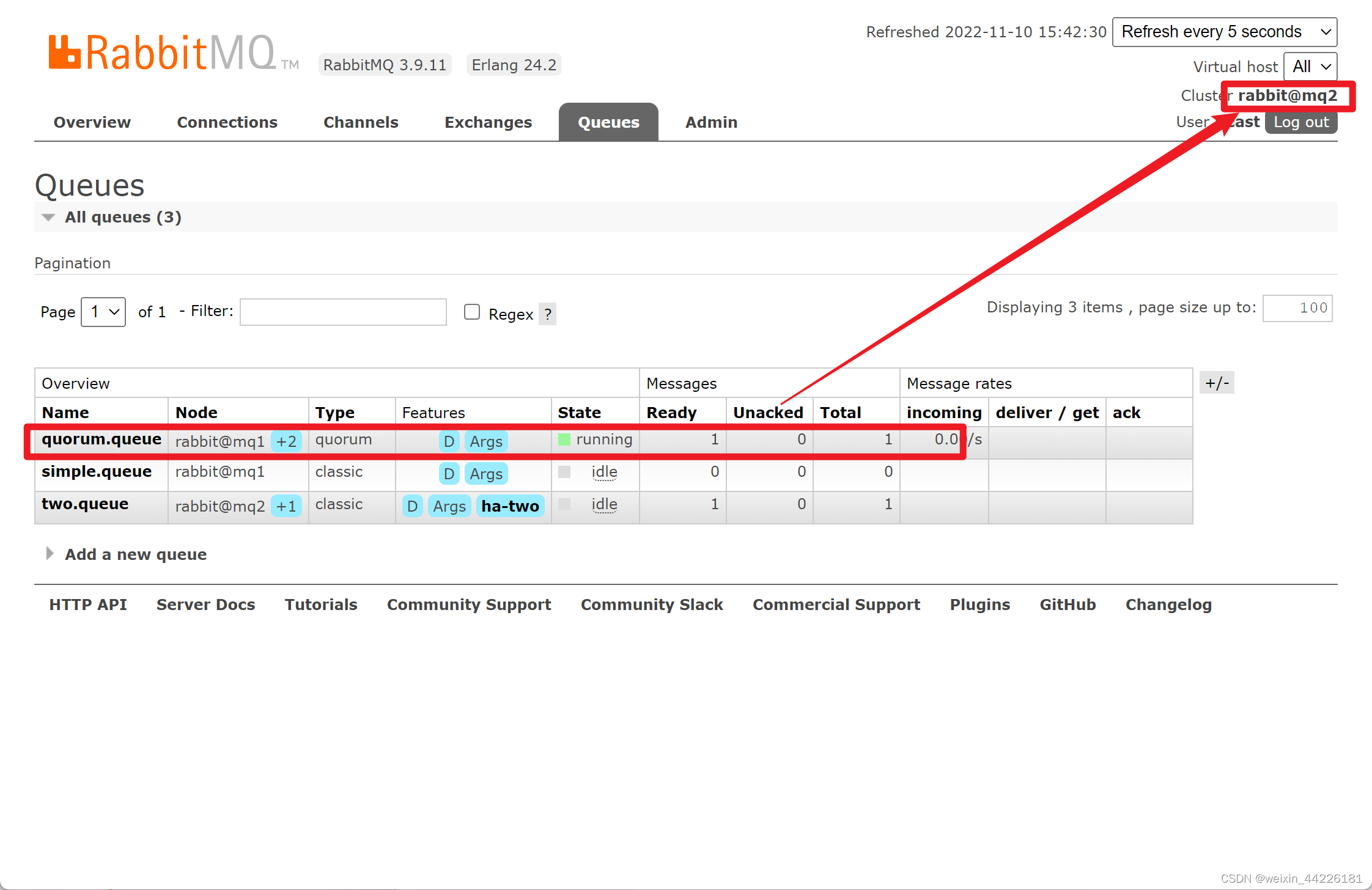Select the Queues tab
This screenshot has width=1372, height=890.
coord(608,122)
